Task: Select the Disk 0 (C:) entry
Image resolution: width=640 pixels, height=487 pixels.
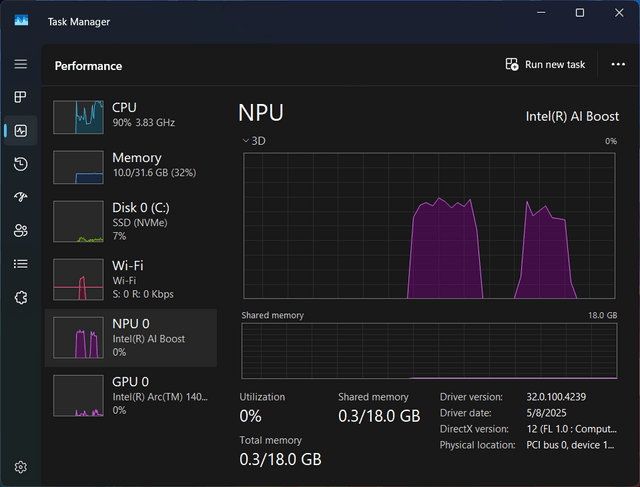Action: coord(131,222)
